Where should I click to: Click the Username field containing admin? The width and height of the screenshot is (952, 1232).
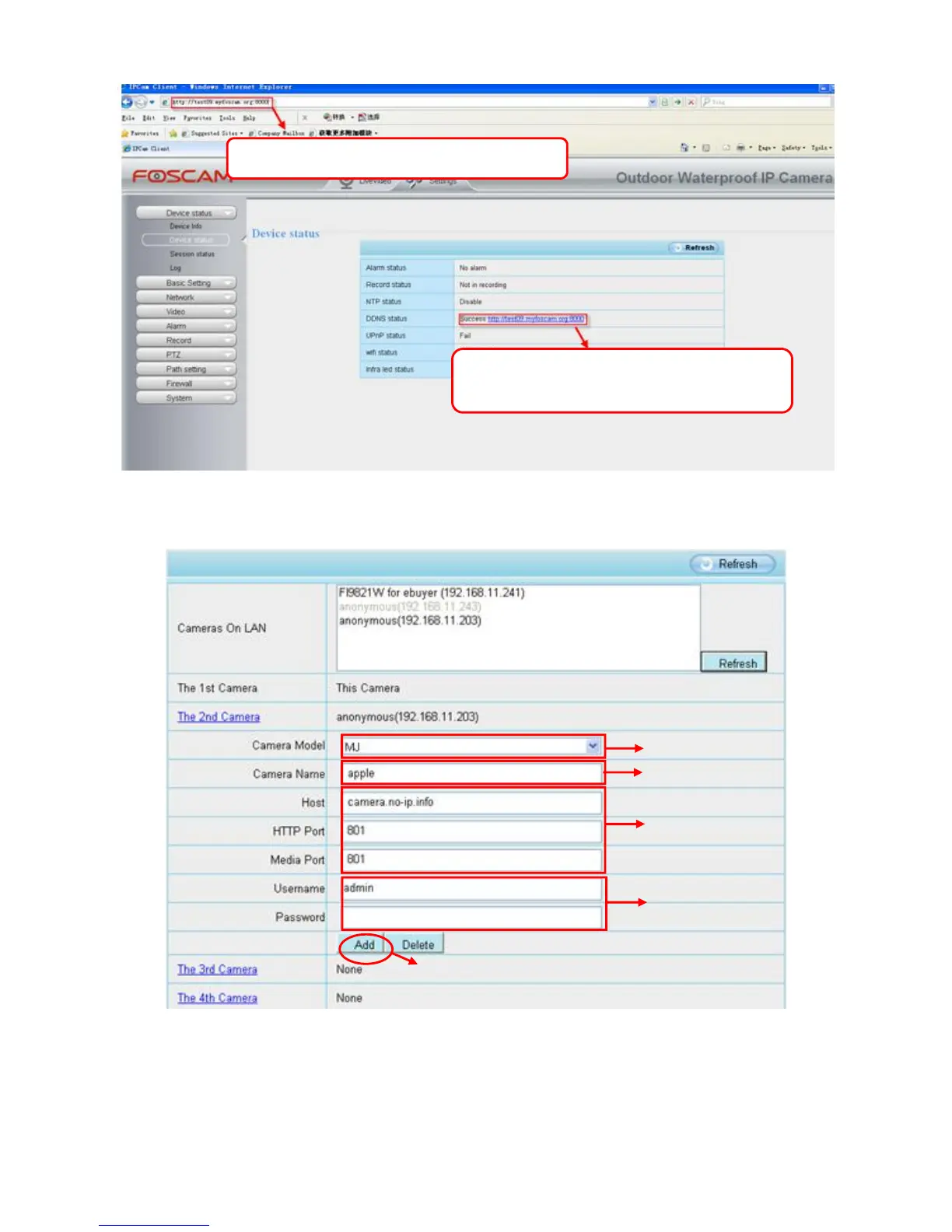[473, 888]
